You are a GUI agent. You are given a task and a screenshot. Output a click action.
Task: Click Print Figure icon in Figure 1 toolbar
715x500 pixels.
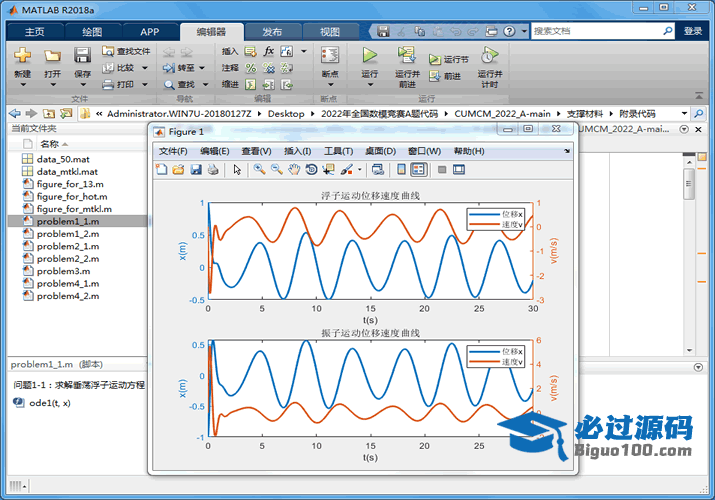coord(213,170)
